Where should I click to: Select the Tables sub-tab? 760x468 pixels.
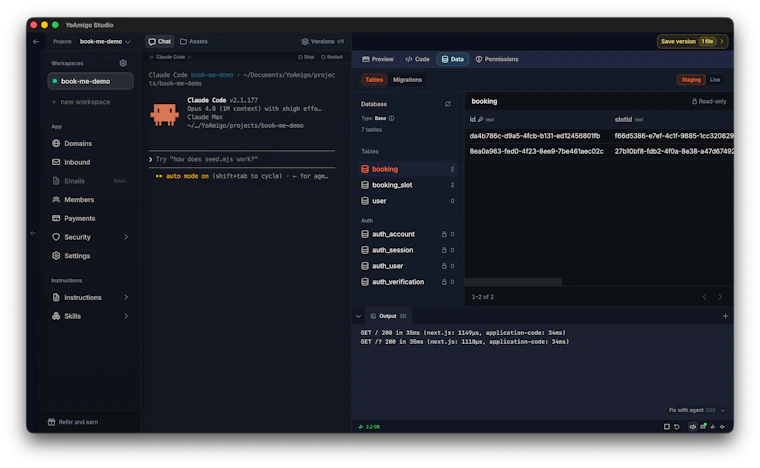coord(374,80)
